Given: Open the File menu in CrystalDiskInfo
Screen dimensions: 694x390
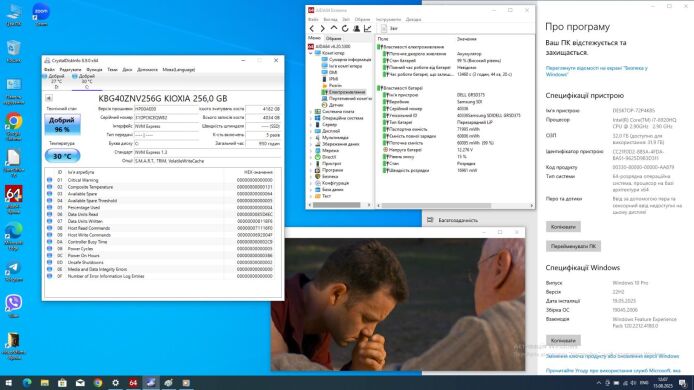Looking at the screenshot, I should click(x=49, y=70).
